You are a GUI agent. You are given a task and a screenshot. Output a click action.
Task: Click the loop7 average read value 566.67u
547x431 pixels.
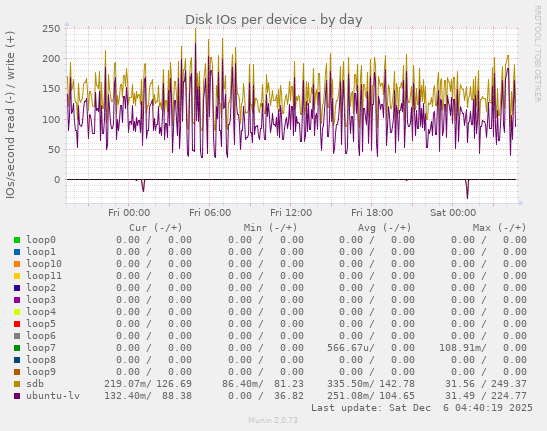348,348
